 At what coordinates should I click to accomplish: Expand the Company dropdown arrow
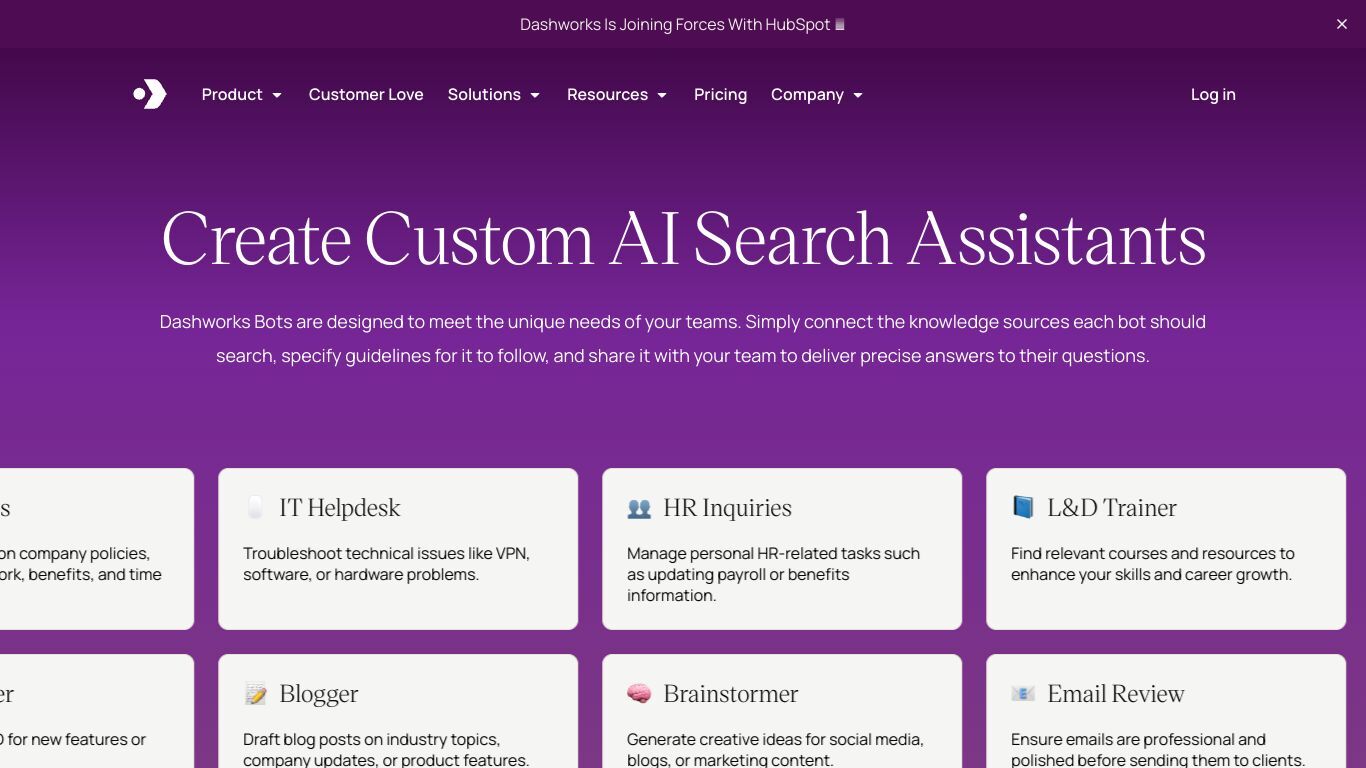click(858, 95)
